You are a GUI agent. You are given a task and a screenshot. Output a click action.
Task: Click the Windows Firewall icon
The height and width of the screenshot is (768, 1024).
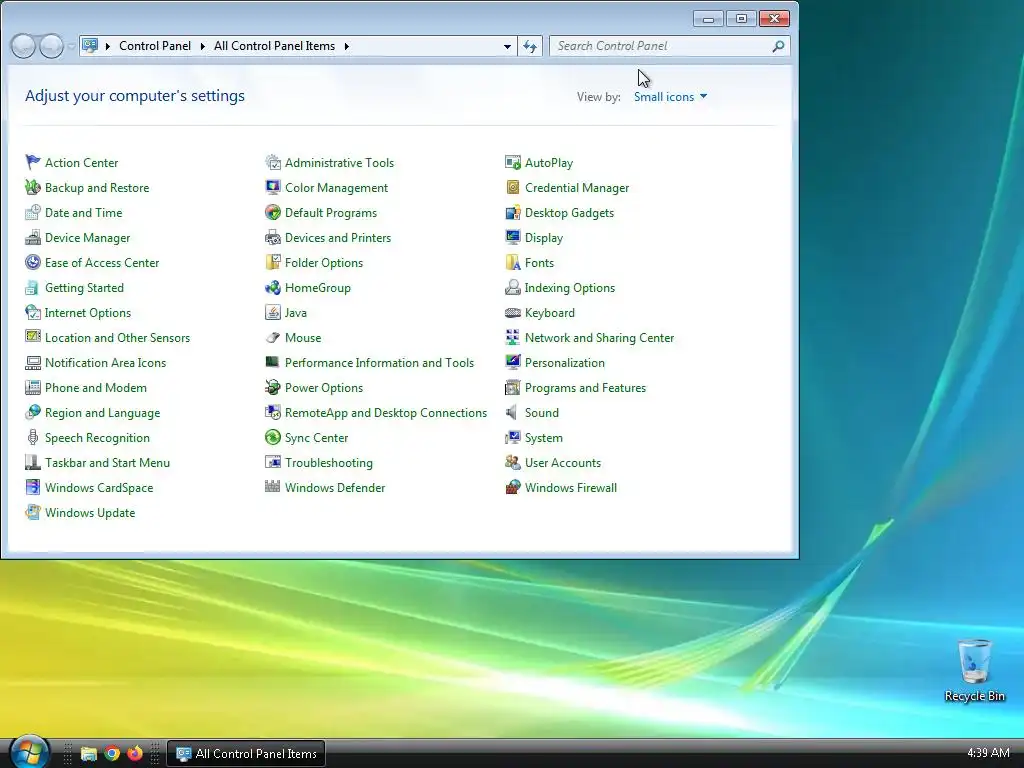(x=513, y=487)
